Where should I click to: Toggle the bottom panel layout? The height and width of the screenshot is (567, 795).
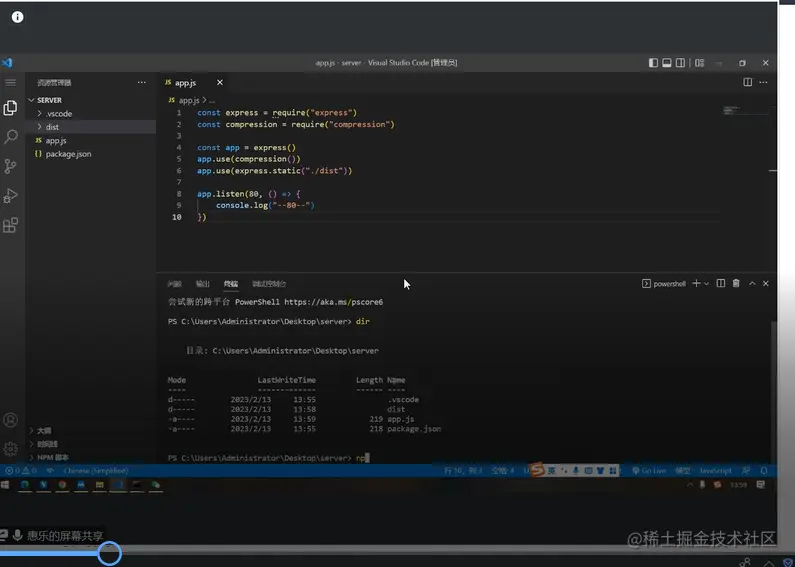tap(667, 63)
